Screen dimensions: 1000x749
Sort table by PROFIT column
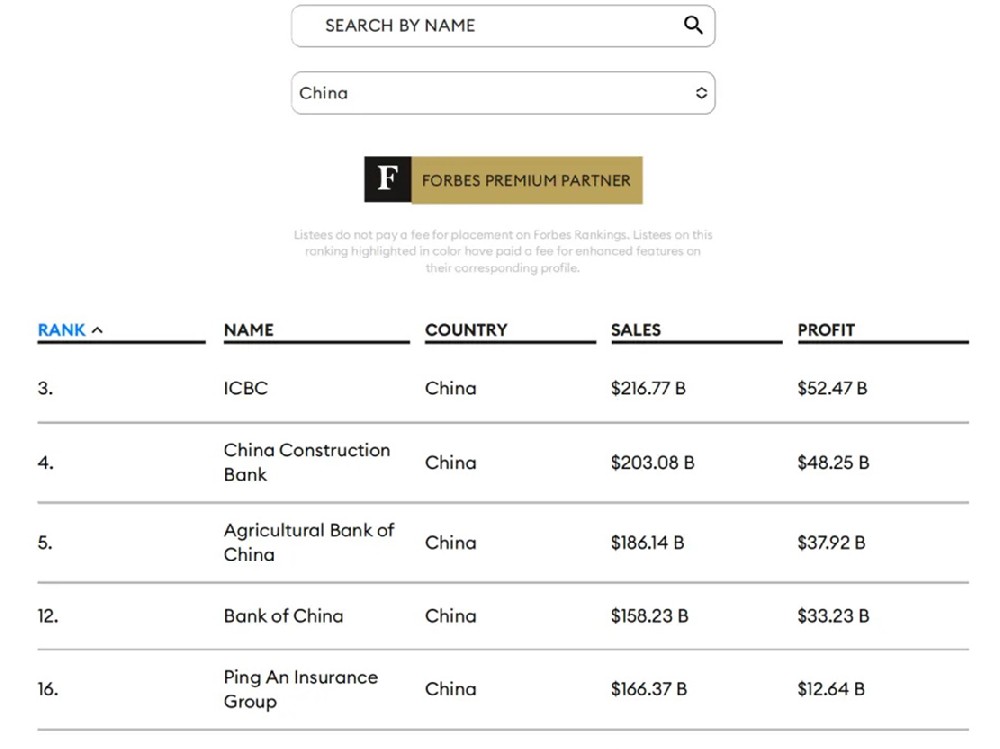826,330
